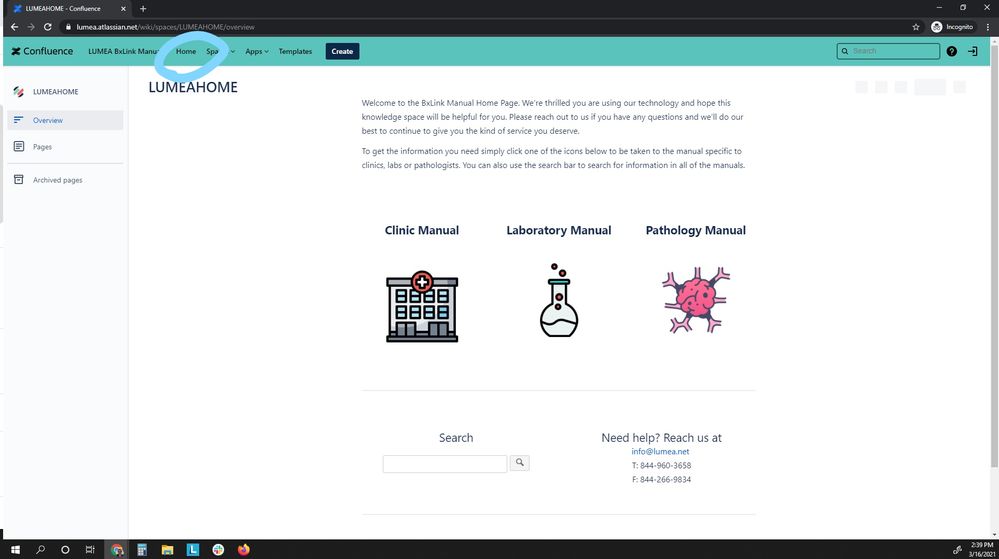Open the blue L app in taskbar

pyautogui.click(x=192, y=549)
